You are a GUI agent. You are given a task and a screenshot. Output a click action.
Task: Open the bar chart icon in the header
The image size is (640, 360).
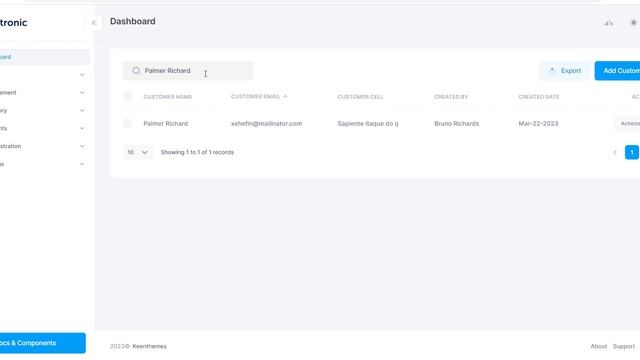coord(608,23)
